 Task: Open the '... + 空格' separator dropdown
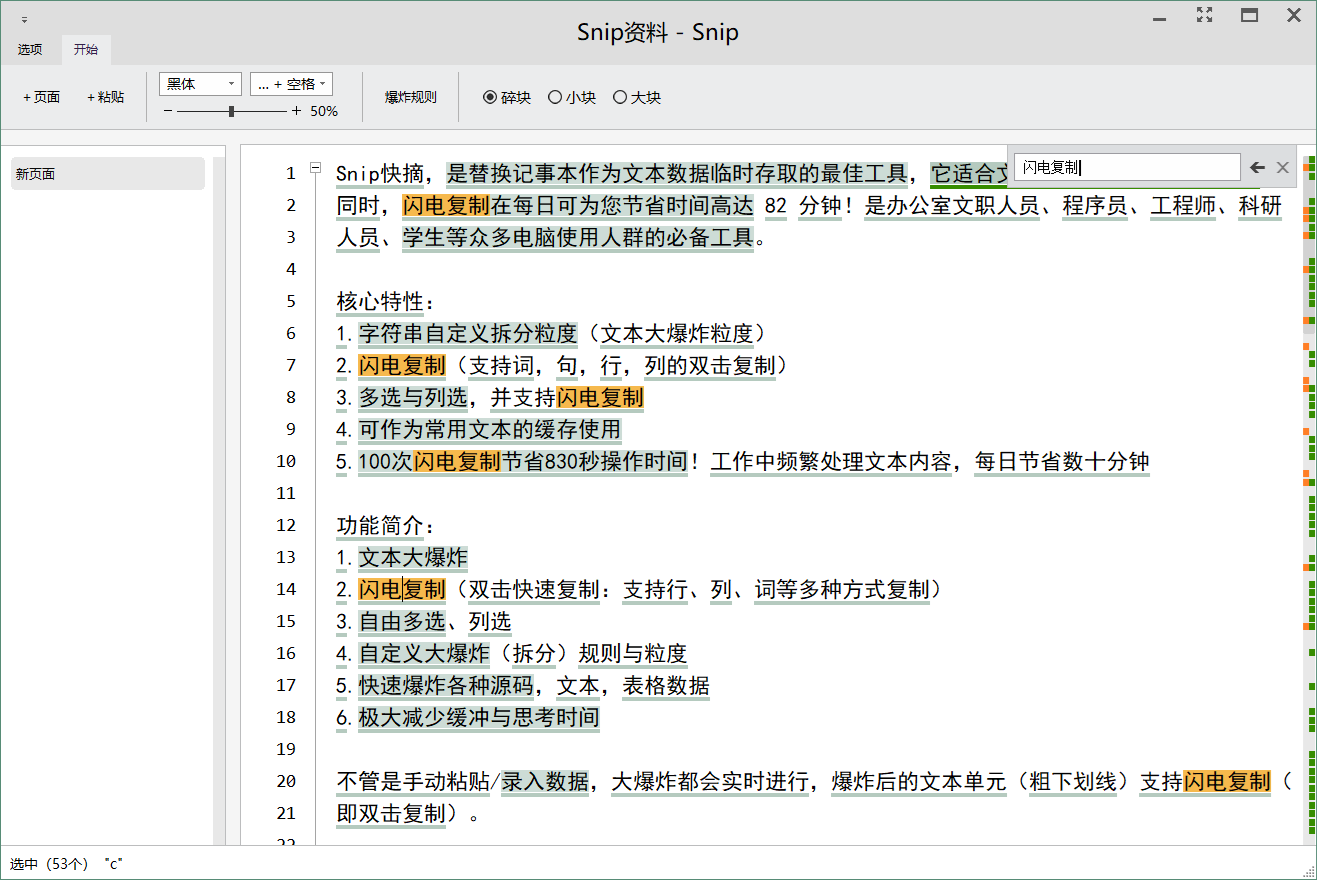(x=291, y=84)
